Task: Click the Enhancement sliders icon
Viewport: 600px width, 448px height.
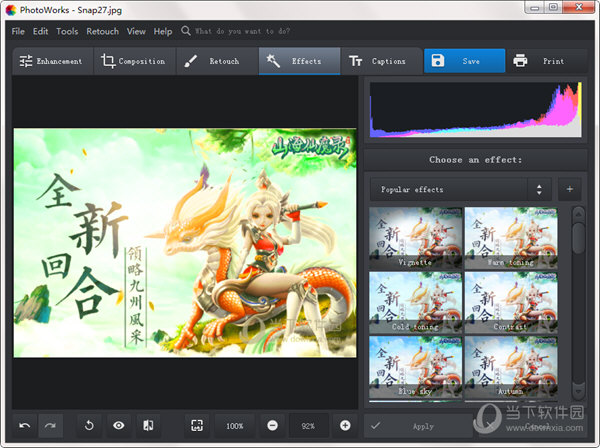Action: point(26,61)
